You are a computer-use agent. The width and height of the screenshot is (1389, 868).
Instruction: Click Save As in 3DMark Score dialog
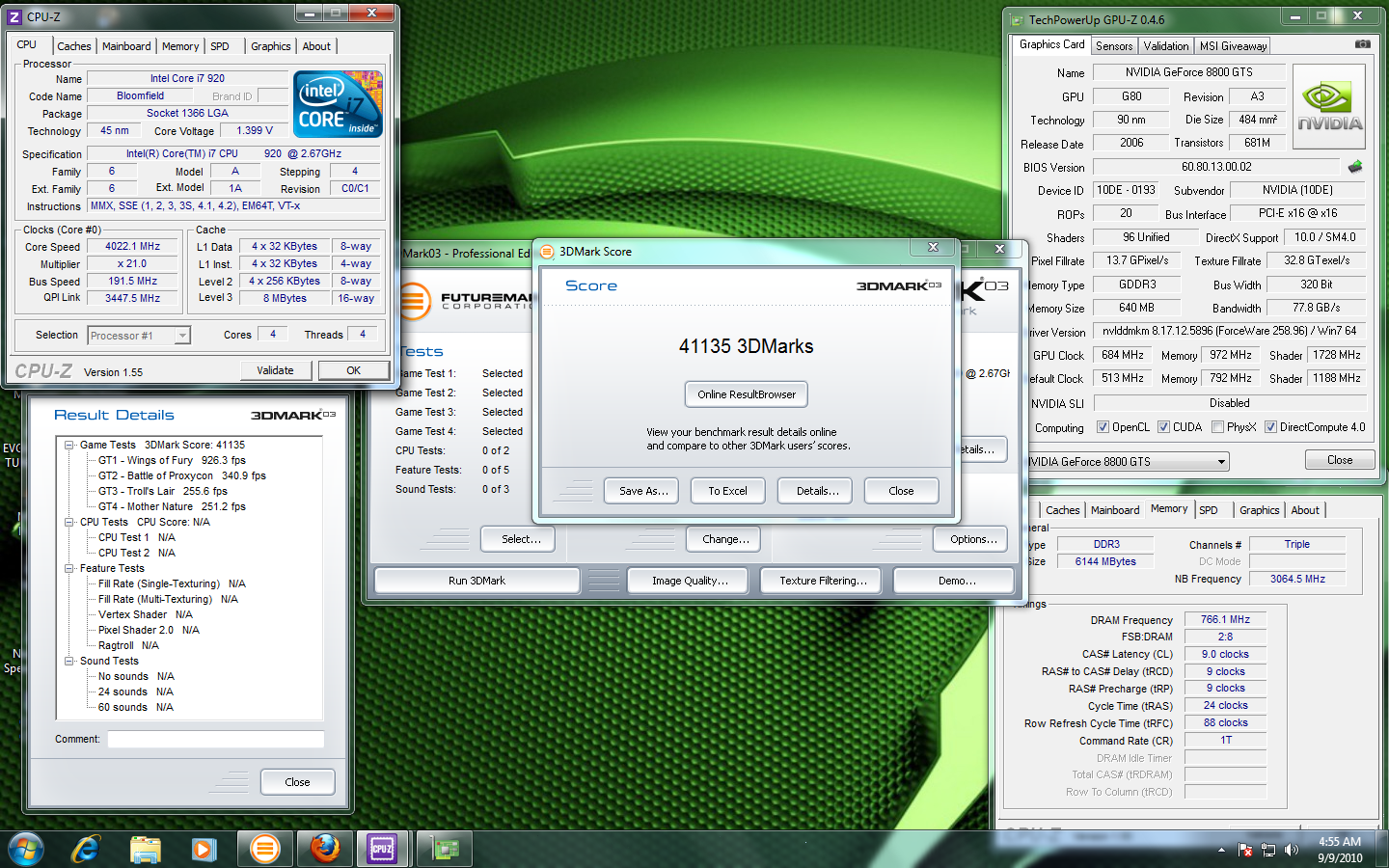click(643, 491)
